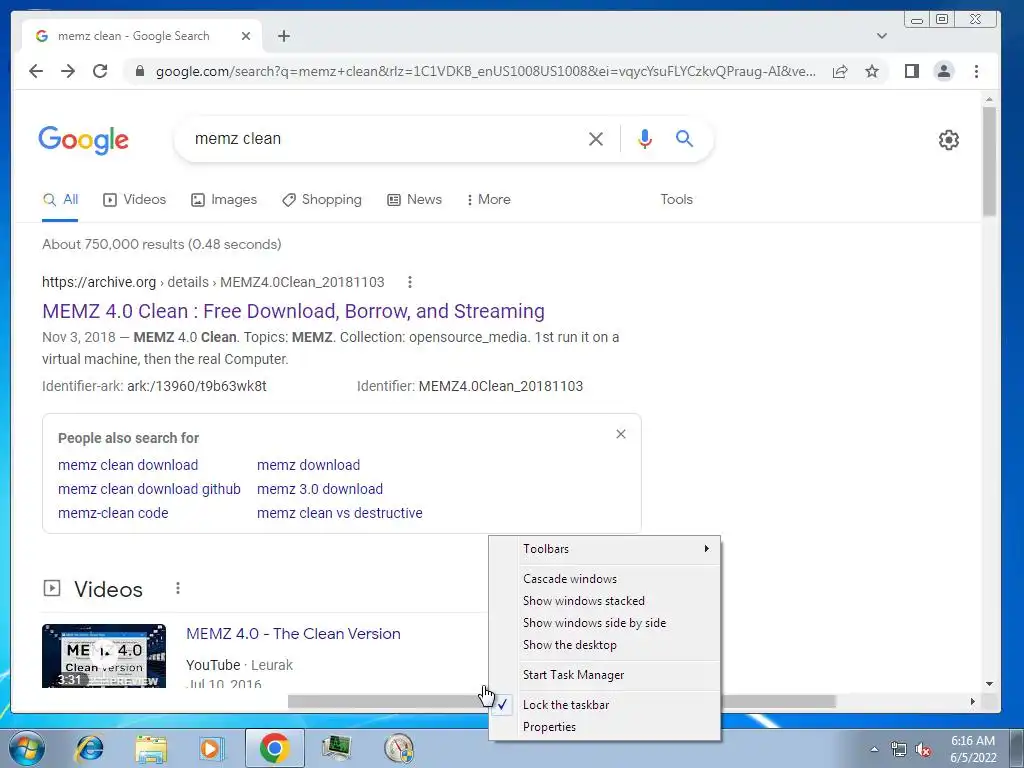1024x768 pixels.
Task: Open options for the archive.org result
Action: [409, 282]
